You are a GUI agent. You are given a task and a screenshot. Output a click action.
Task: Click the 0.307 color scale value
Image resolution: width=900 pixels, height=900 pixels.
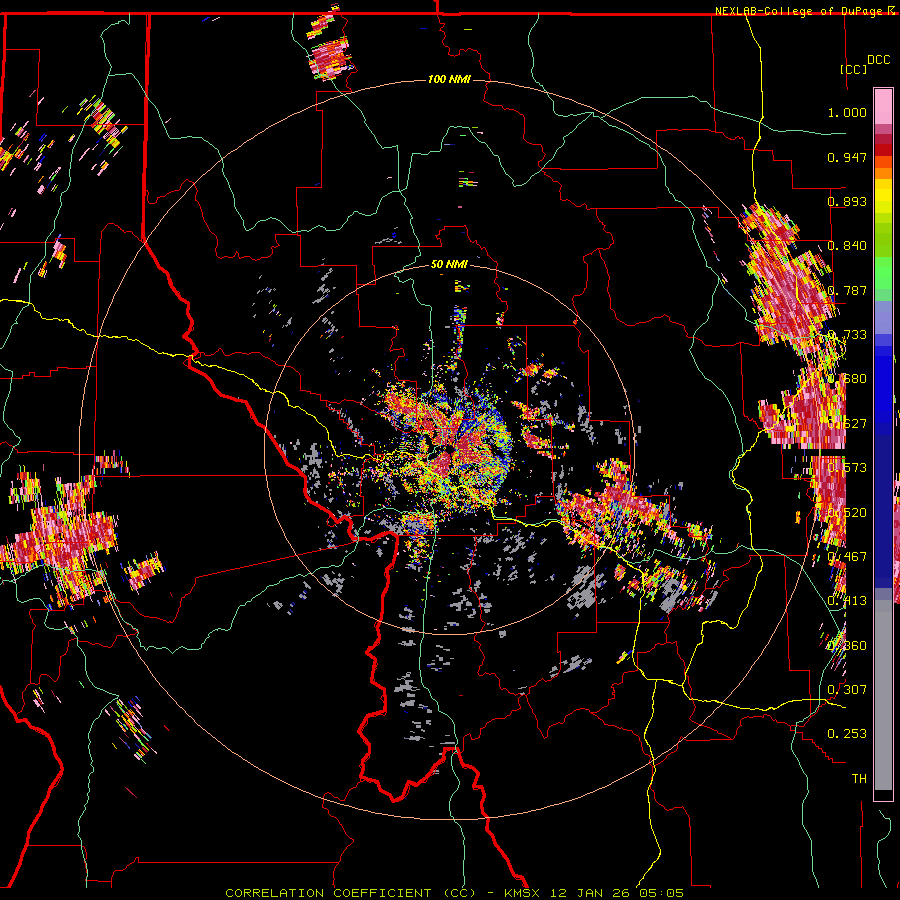click(847, 689)
